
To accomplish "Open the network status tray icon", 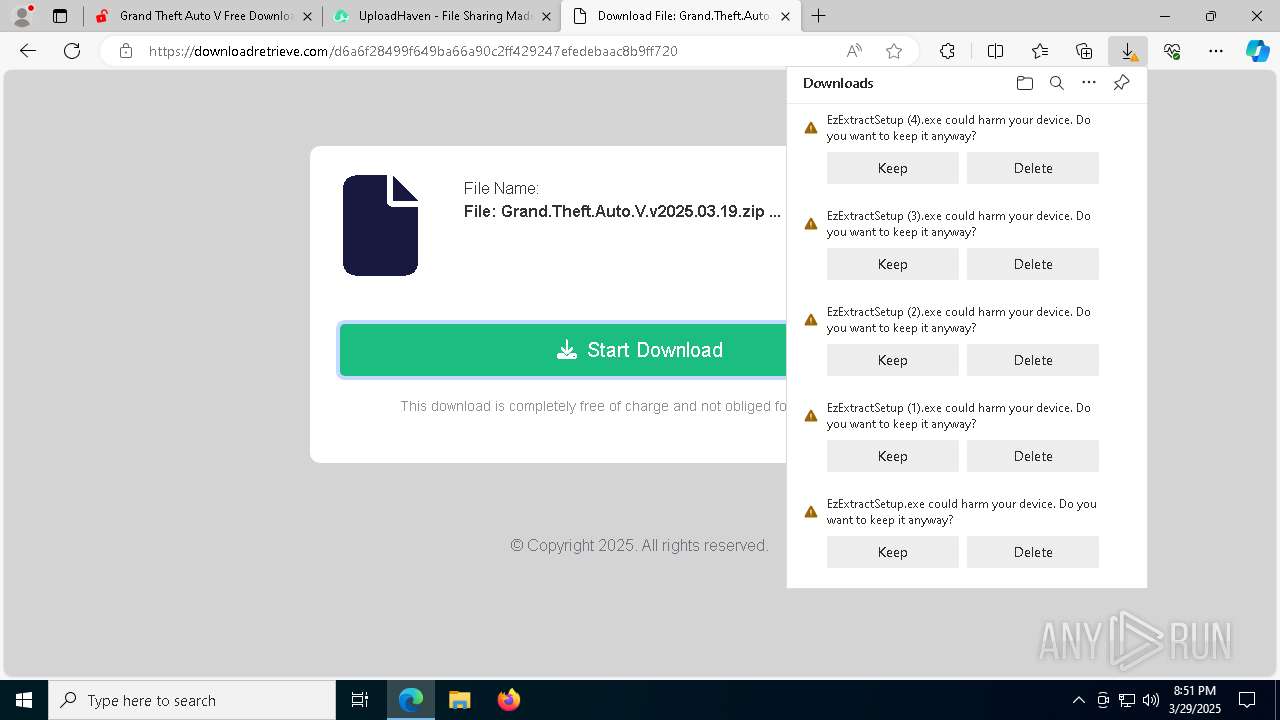I will point(1126,700).
